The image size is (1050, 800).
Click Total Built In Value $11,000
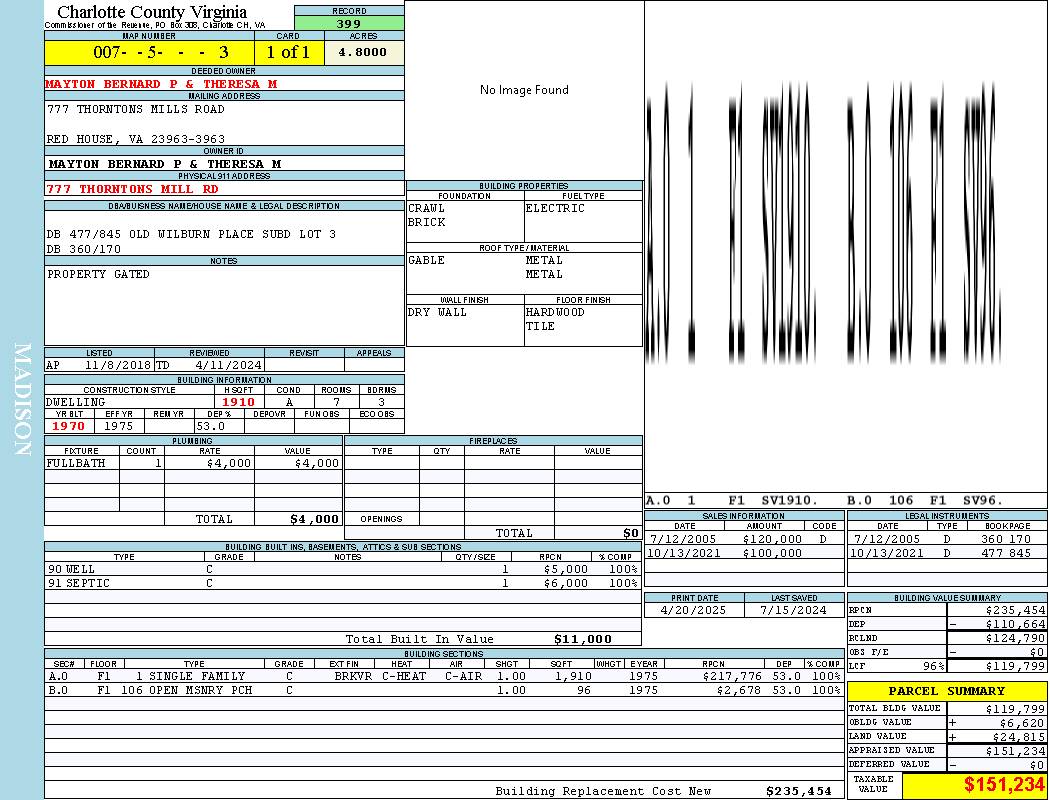(583, 639)
